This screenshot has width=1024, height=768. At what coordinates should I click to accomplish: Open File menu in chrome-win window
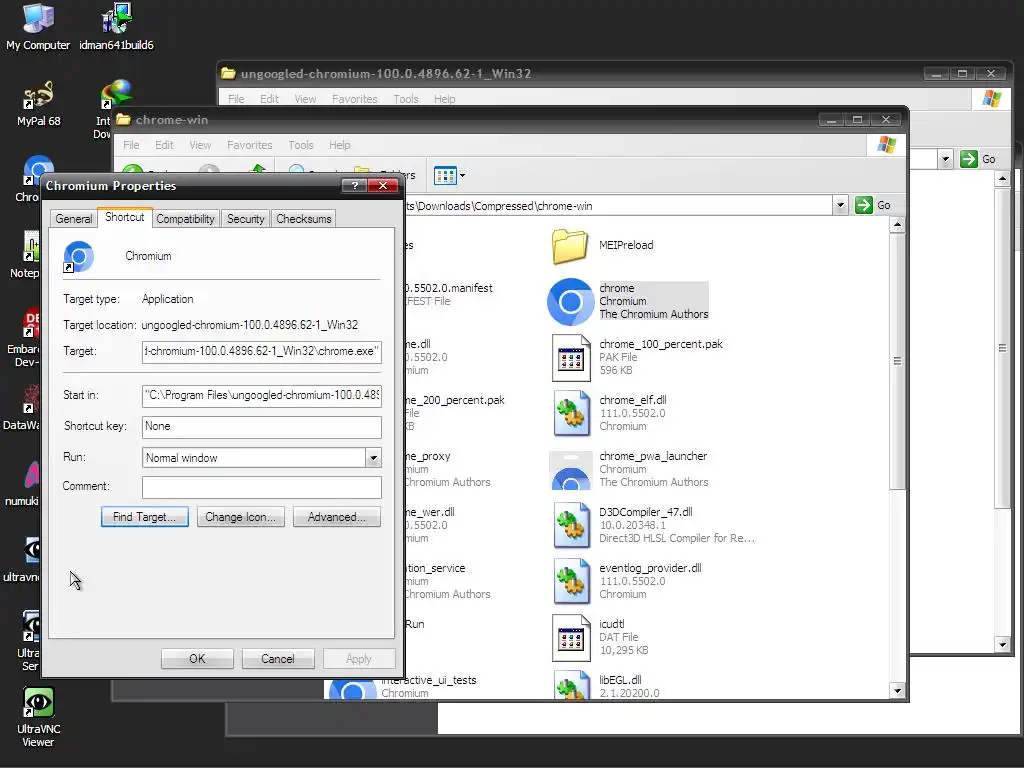coord(131,145)
